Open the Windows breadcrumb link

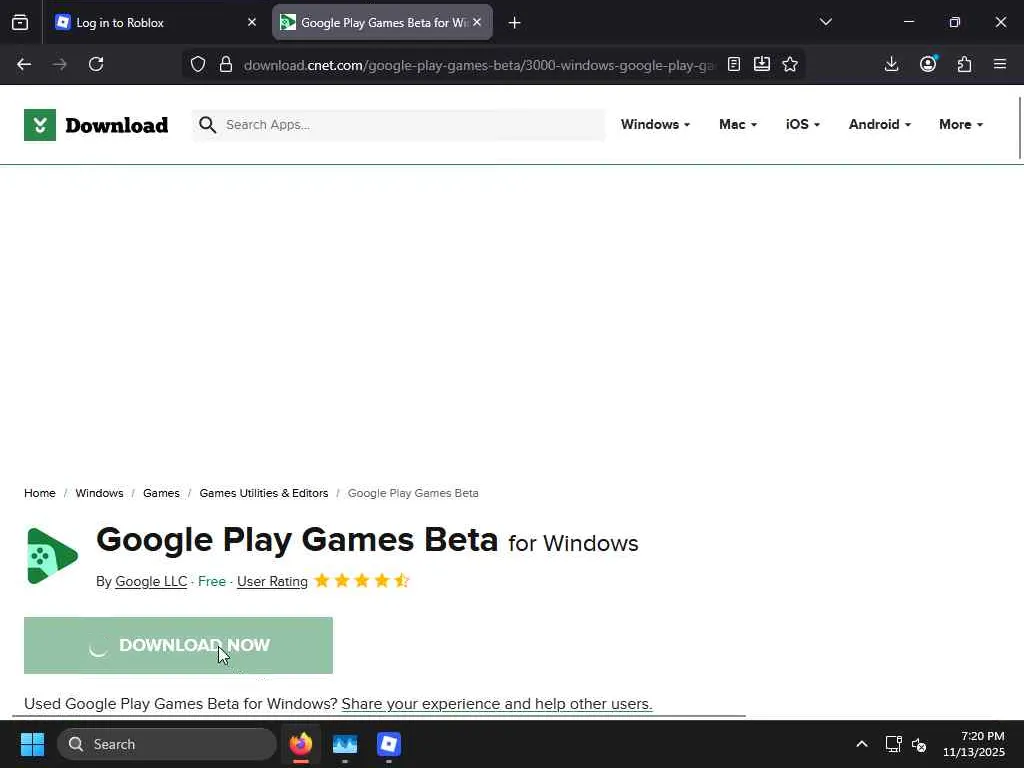pos(99,493)
